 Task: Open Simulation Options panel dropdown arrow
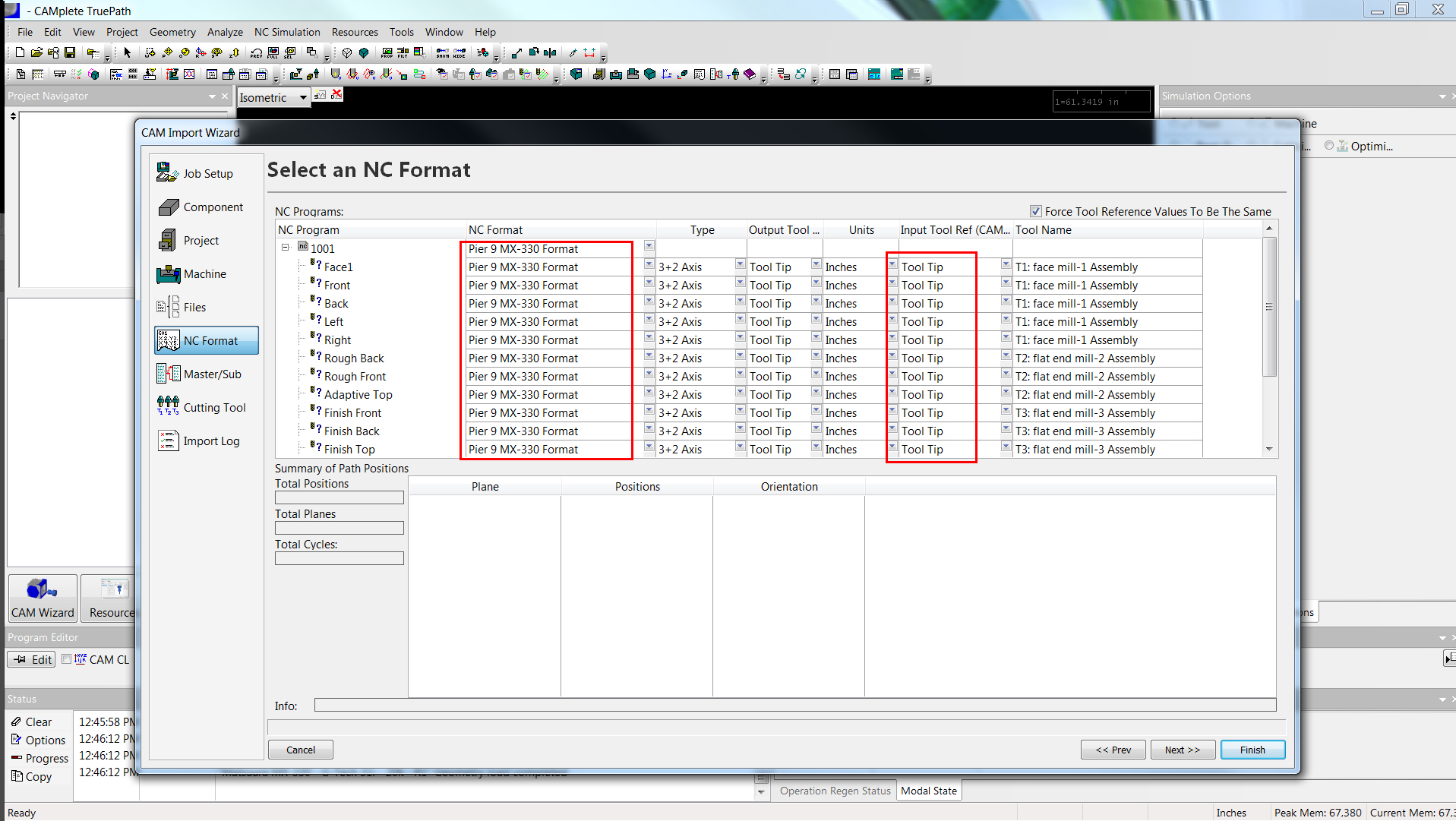[x=1442, y=96]
